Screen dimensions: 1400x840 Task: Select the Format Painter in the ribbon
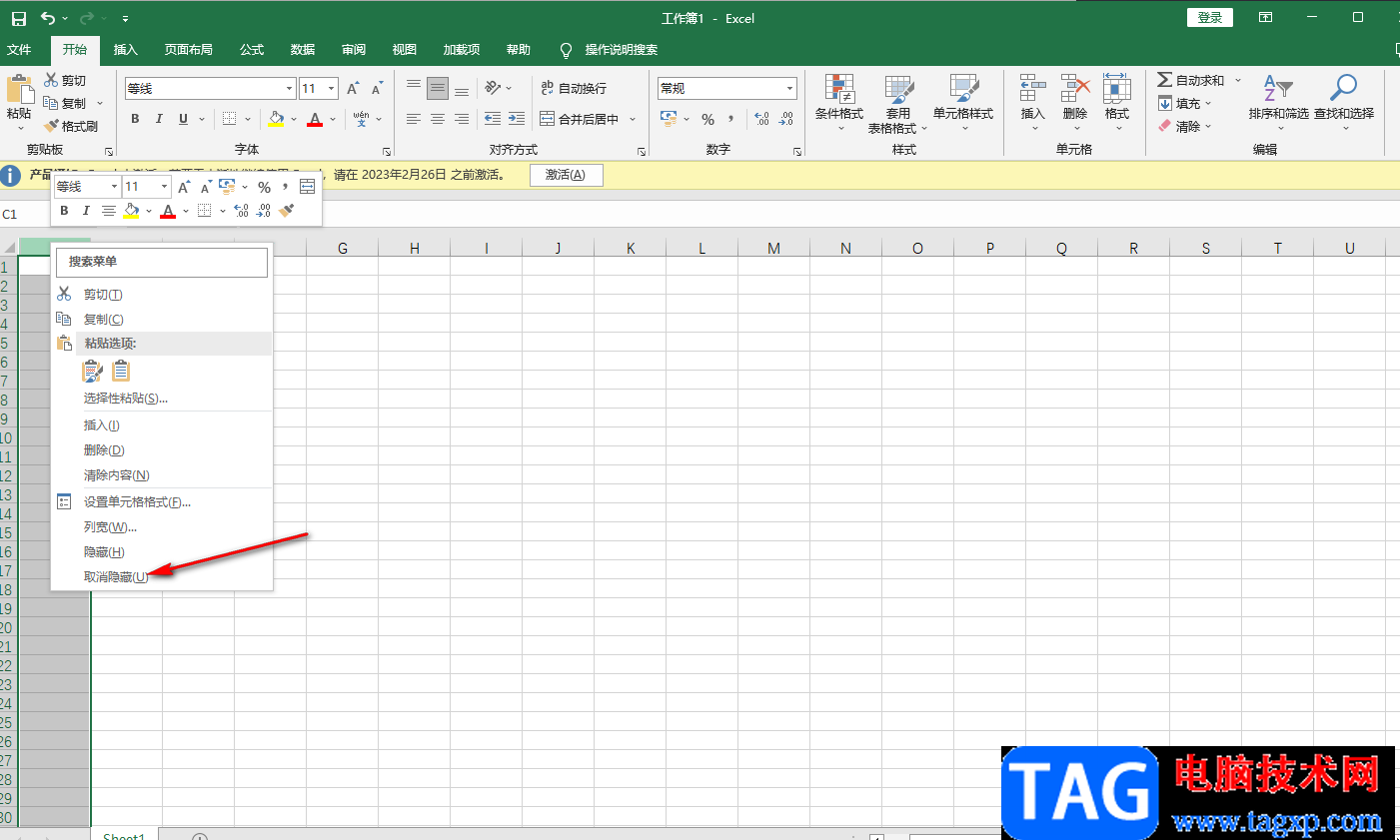tap(72, 126)
